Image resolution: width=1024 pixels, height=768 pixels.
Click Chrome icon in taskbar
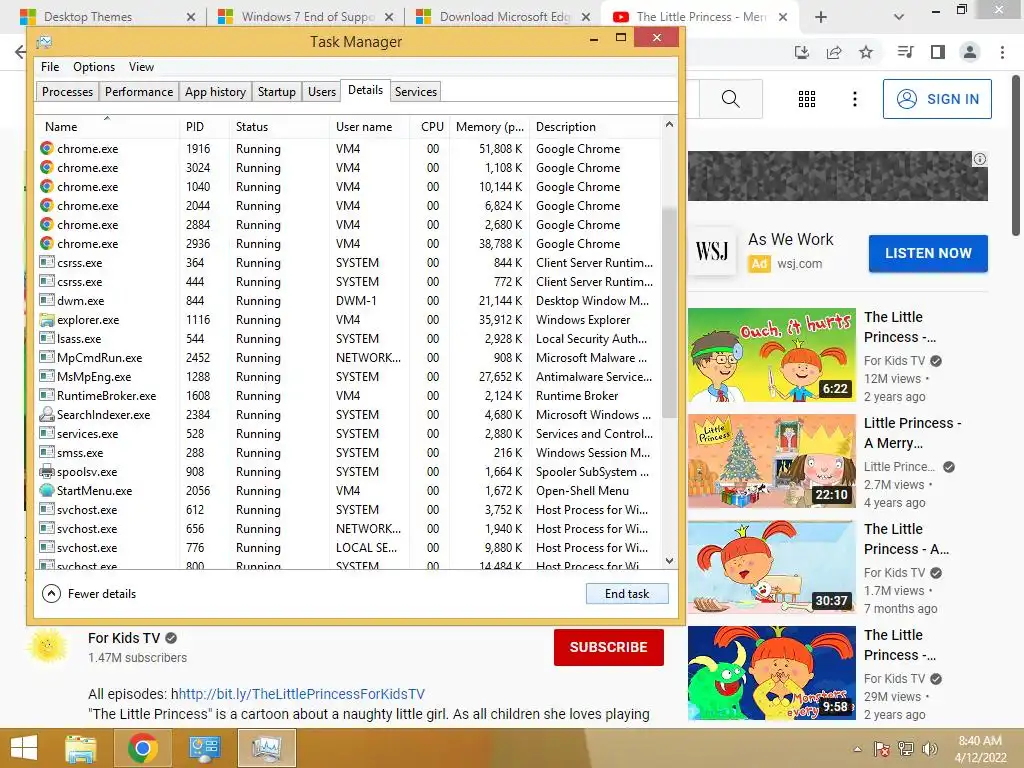[142, 748]
